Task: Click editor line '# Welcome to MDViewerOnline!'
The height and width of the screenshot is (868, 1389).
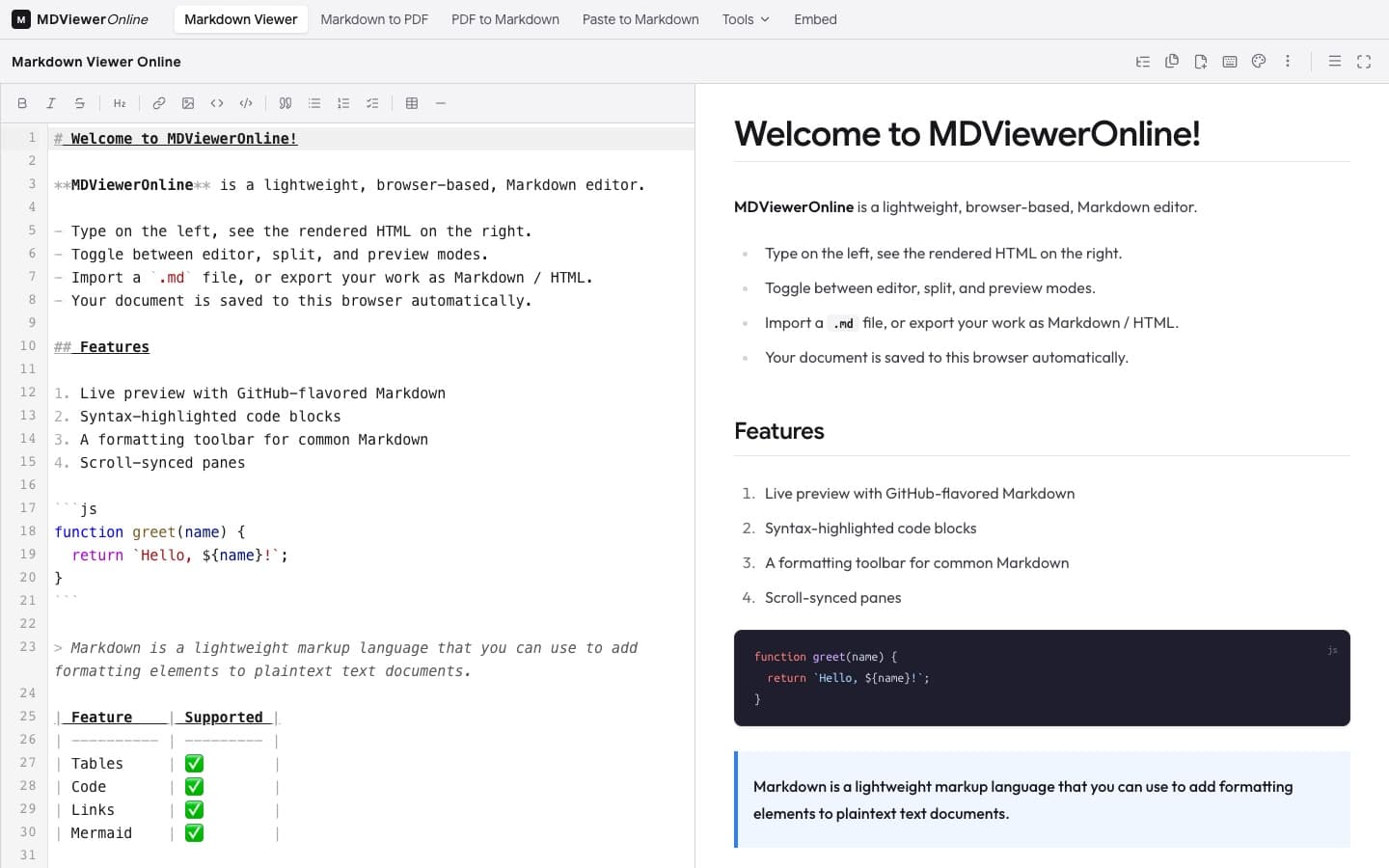Action: point(176,138)
